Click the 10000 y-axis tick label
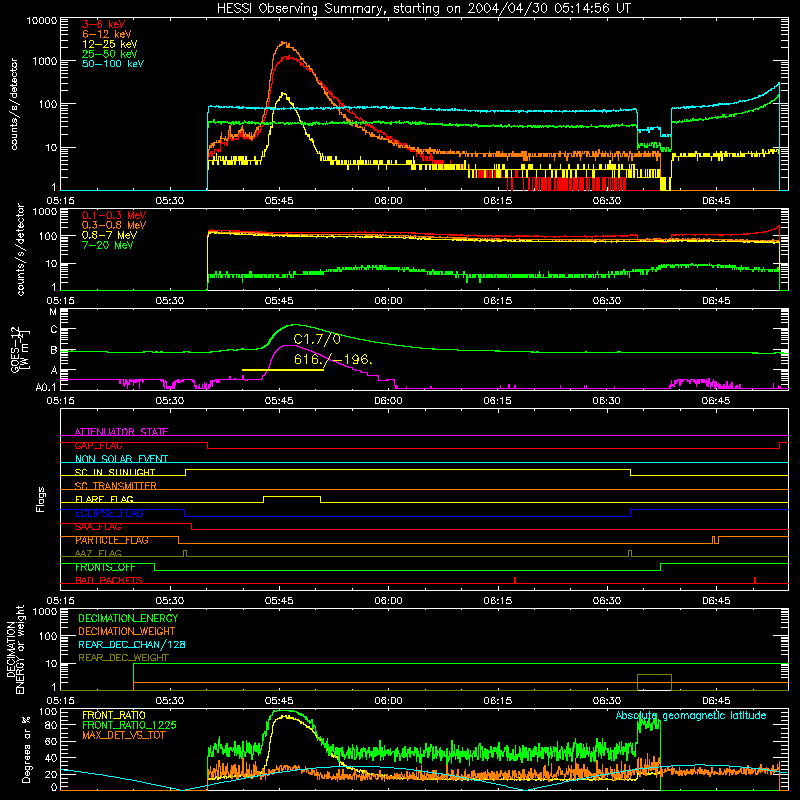Screen dimensions: 800x800 point(42,21)
